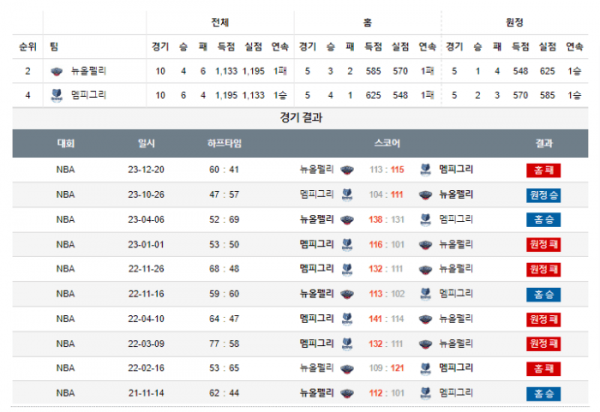
Task: Click the 멤피그리 logo in the 23-12-20 game row
Action: point(425,170)
